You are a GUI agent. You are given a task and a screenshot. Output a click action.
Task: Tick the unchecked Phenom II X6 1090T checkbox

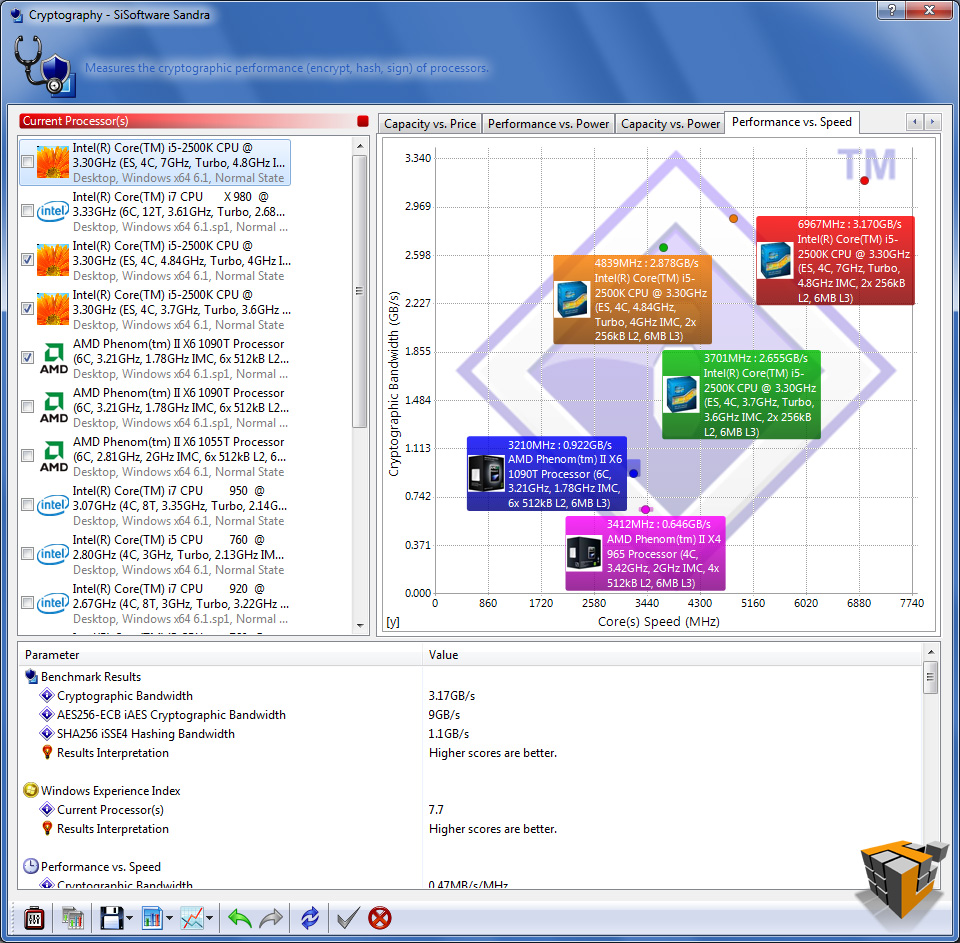28,407
